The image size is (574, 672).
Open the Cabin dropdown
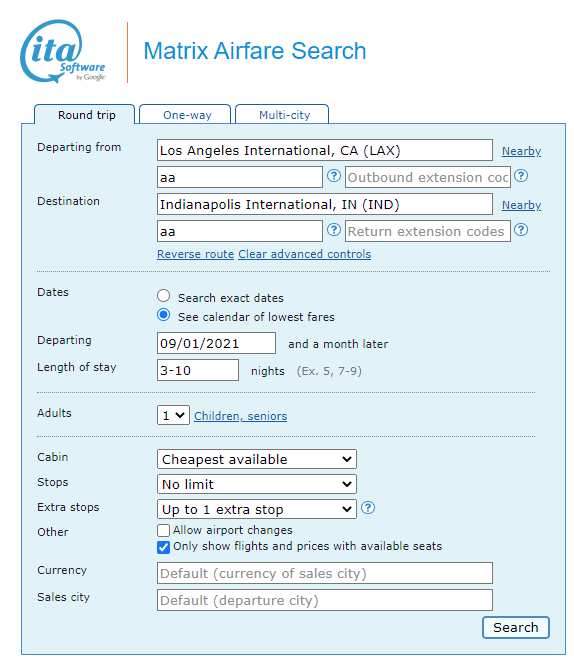coord(257,459)
